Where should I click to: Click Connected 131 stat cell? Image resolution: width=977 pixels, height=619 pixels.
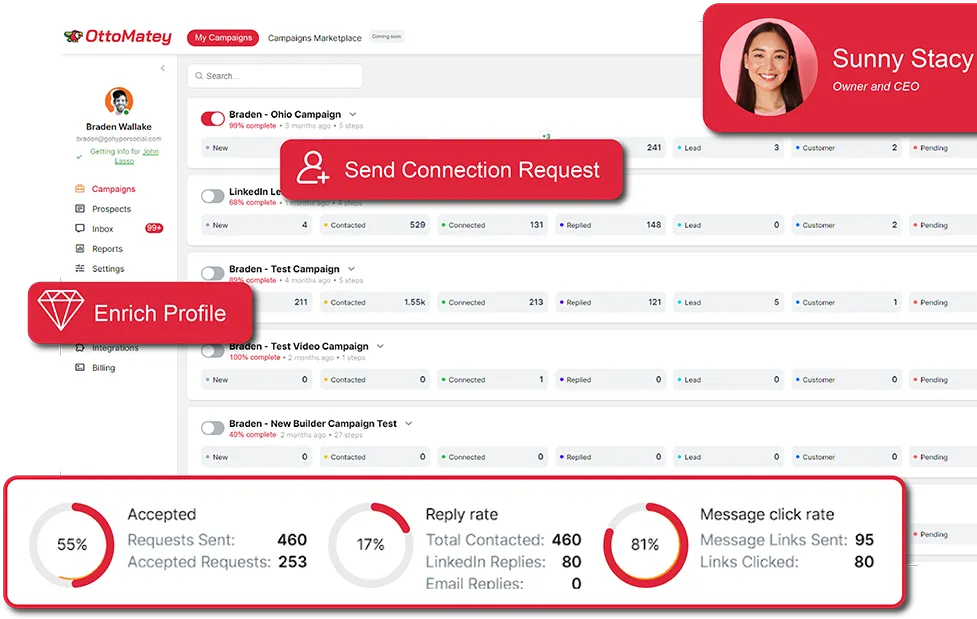pos(492,225)
